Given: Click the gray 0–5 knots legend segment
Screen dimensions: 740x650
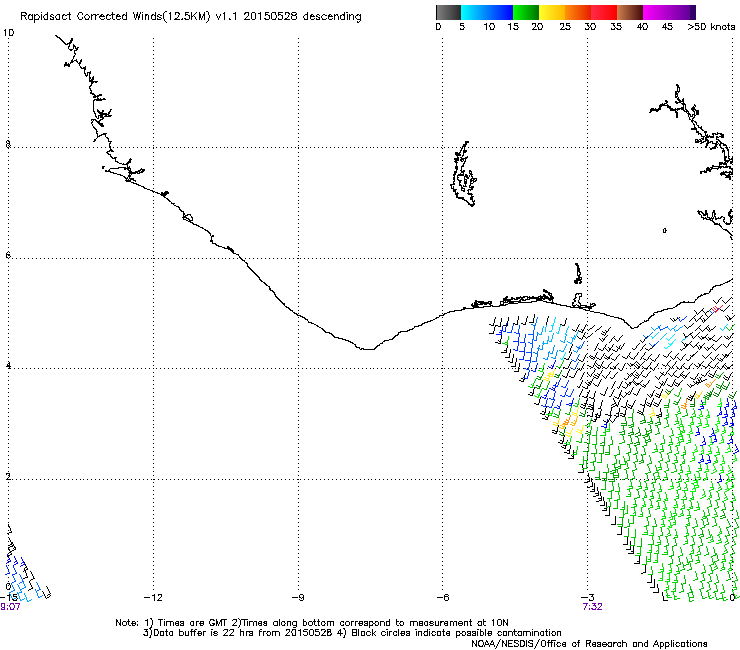Looking at the screenshot, I should point(448,12).
